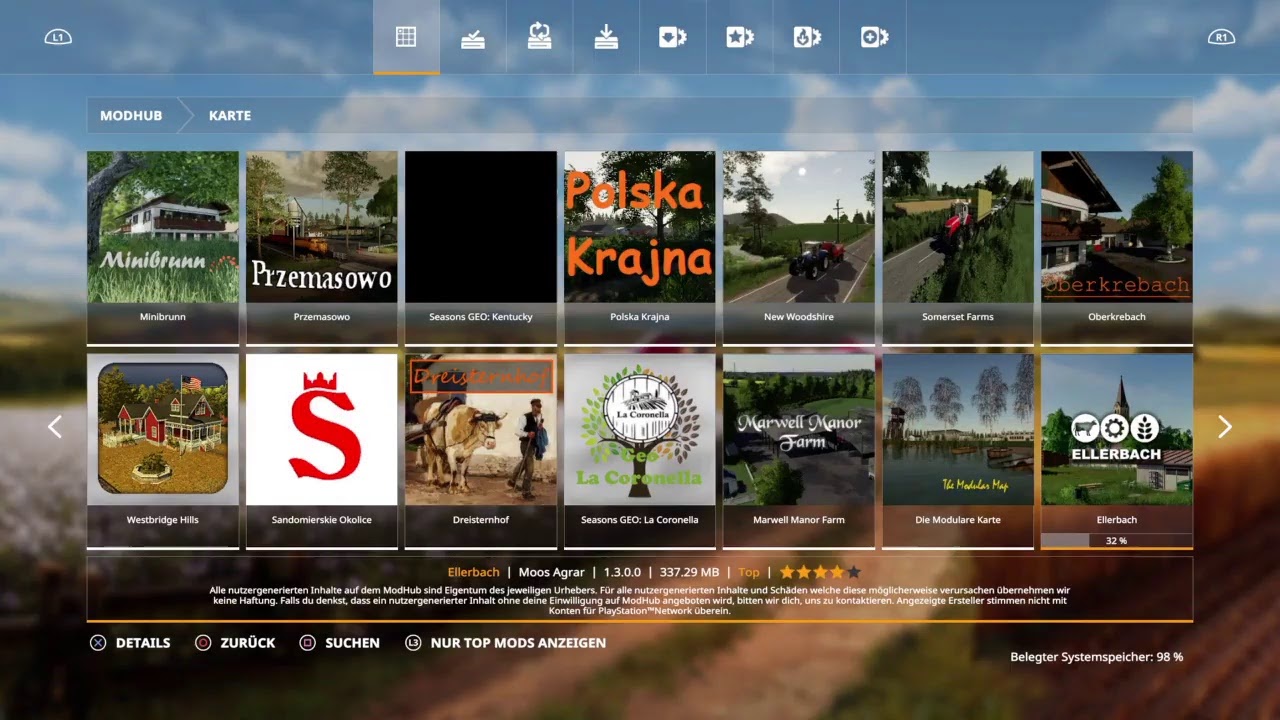Screen dimensions: 1280x720
Task: Click the four-star rating in the info bar
Action: [x=820, y=572]
